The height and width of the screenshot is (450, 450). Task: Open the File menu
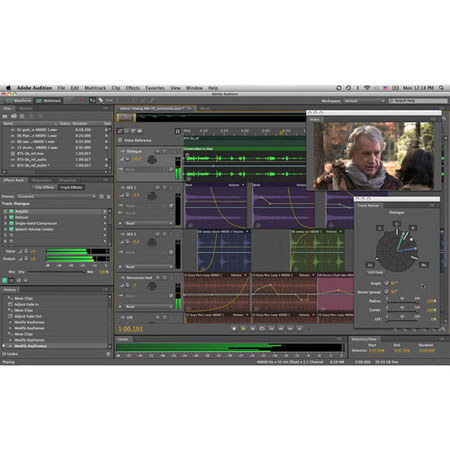click(61, 88)
